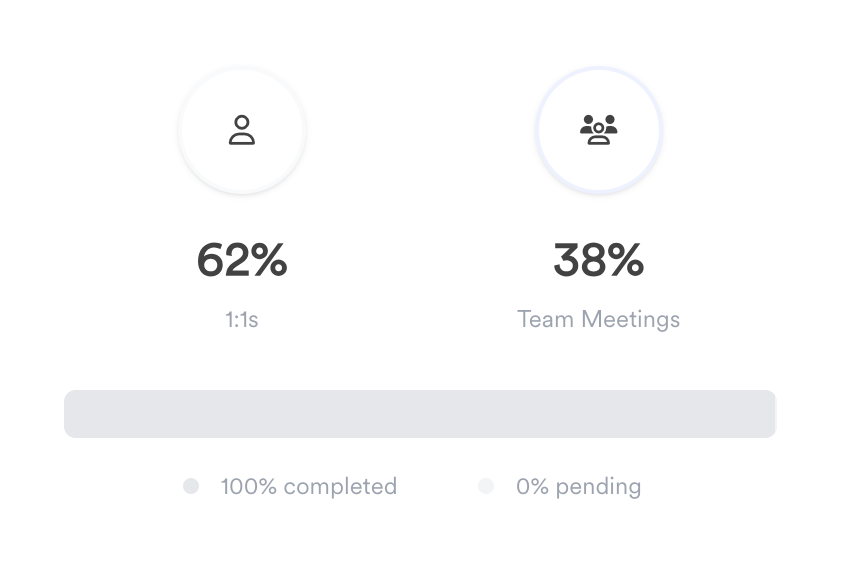Hide the completed series via its dot

[191, 486]
